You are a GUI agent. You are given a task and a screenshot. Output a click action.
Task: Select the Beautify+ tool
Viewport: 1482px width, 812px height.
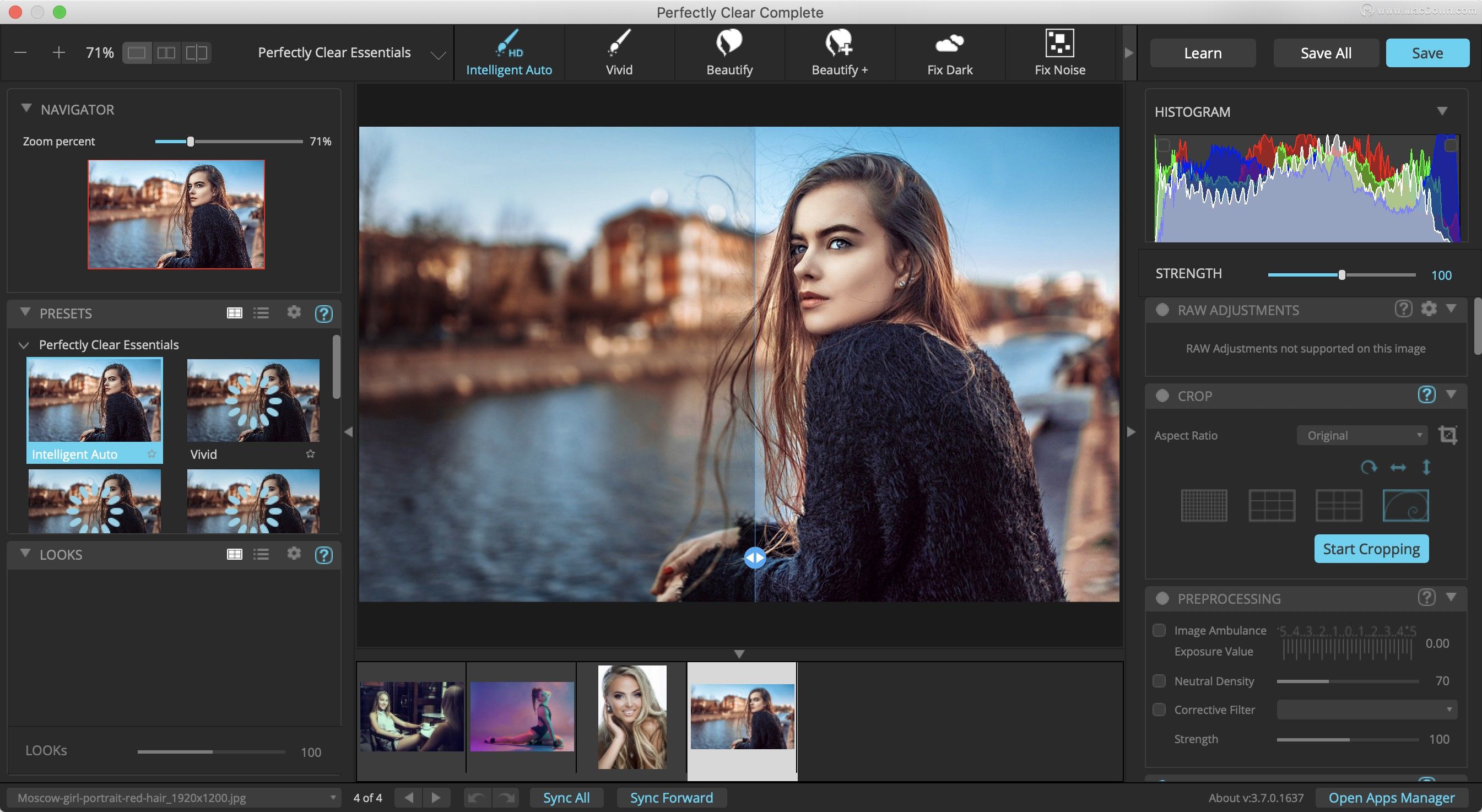pos(839,52)
